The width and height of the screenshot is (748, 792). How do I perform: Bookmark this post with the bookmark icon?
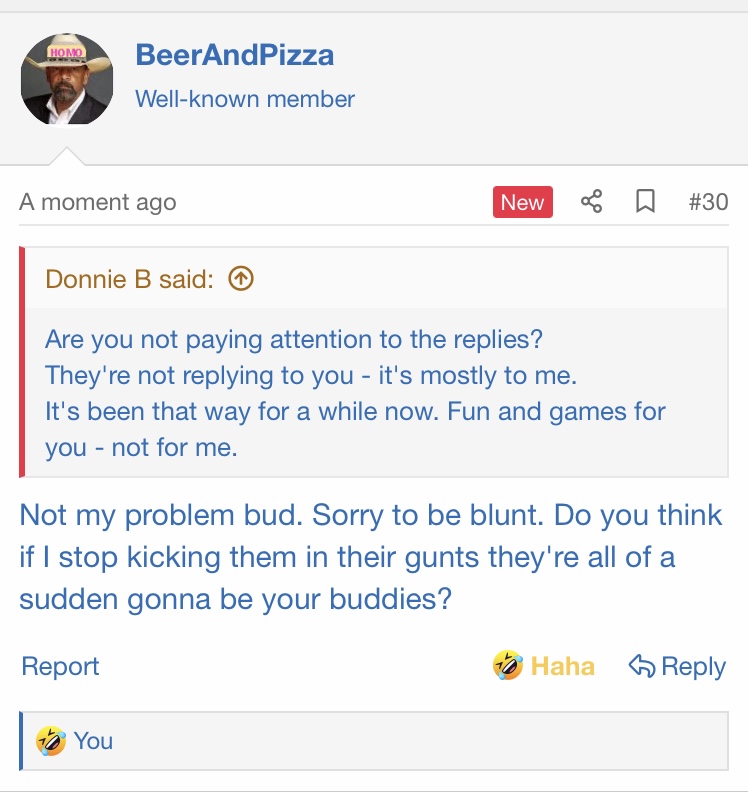pyautogui.click(x=646, y=202)
